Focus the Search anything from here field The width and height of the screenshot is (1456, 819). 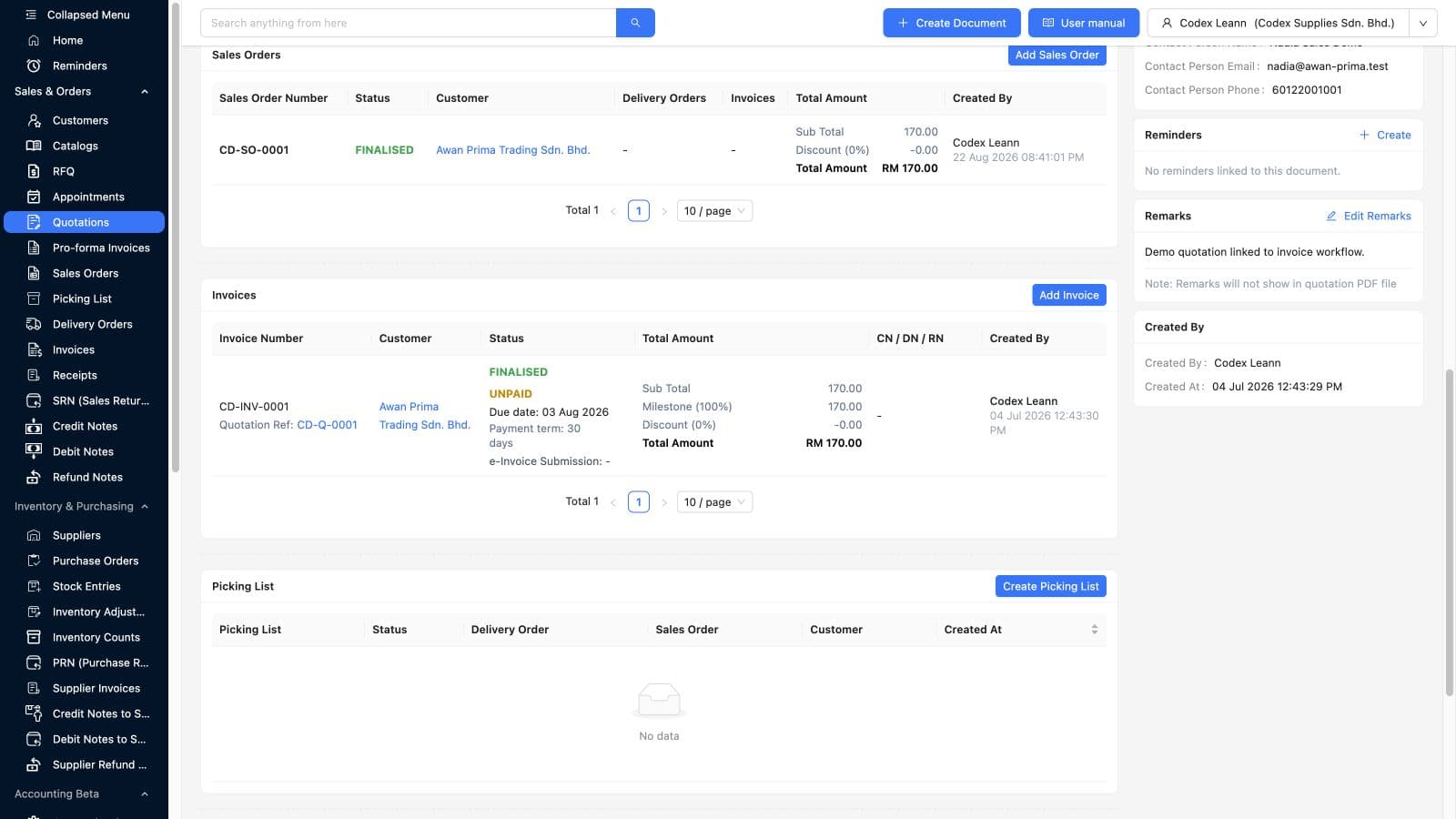(408, 23)
